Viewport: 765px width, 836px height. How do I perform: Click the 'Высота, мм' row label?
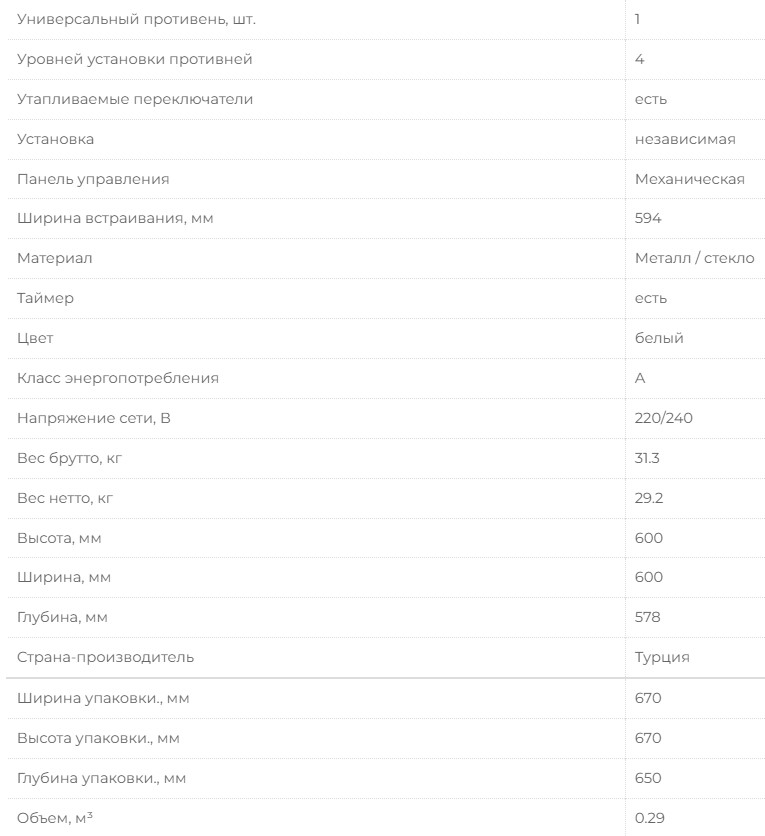[x=59, y=539]
